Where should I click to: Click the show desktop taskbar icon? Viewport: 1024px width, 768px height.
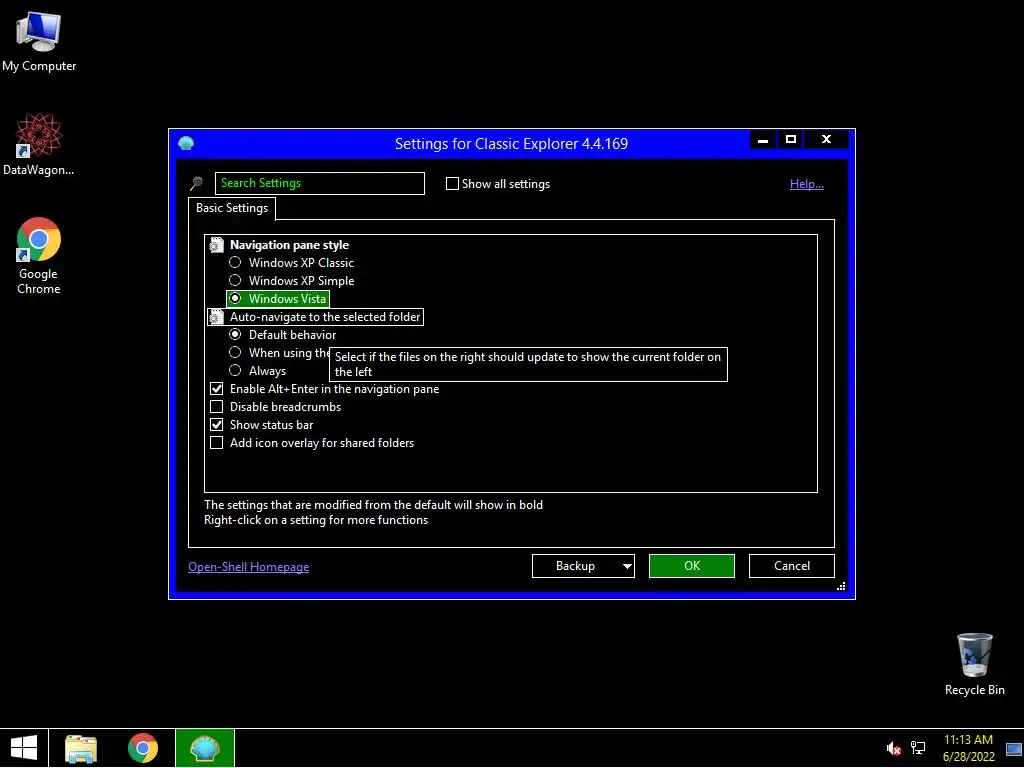[1014, 749]
